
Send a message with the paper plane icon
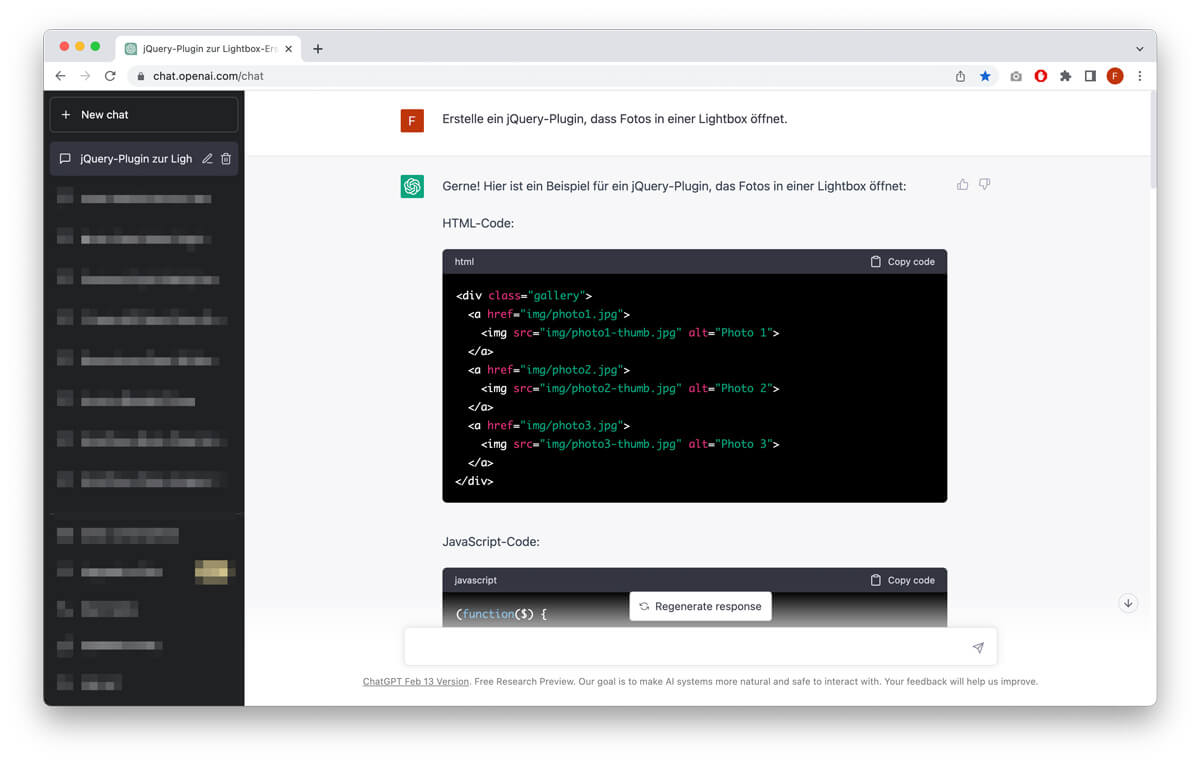tap(977, 647)
